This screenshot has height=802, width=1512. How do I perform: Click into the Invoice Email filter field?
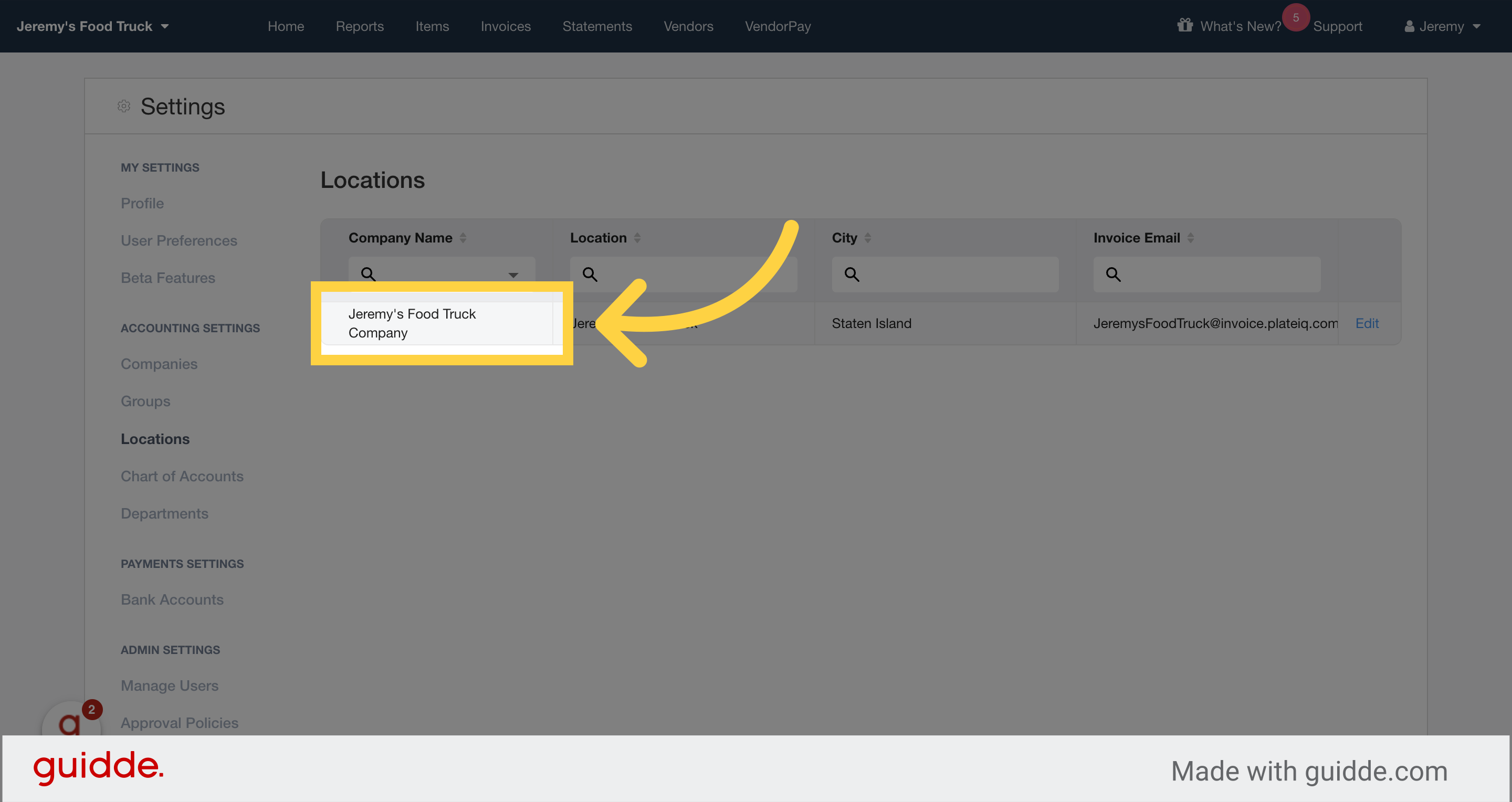(1207, 274)
